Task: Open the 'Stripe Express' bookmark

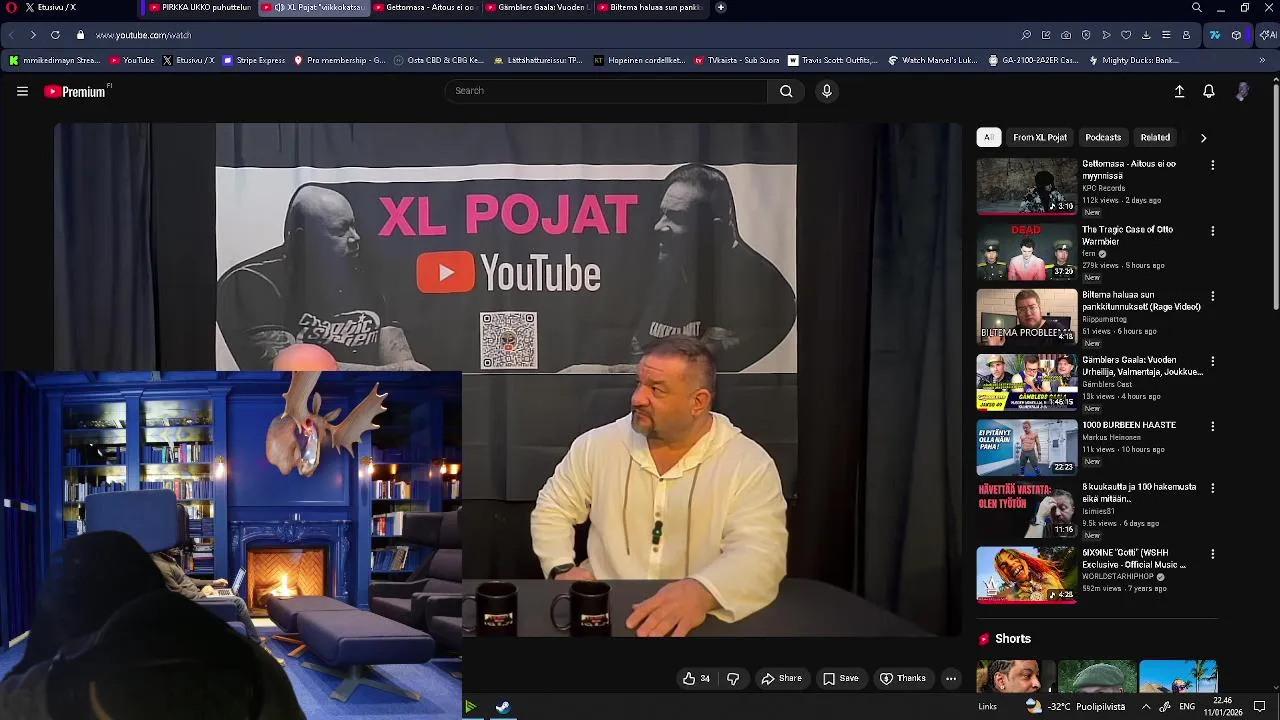Action: tap(254, 60)
